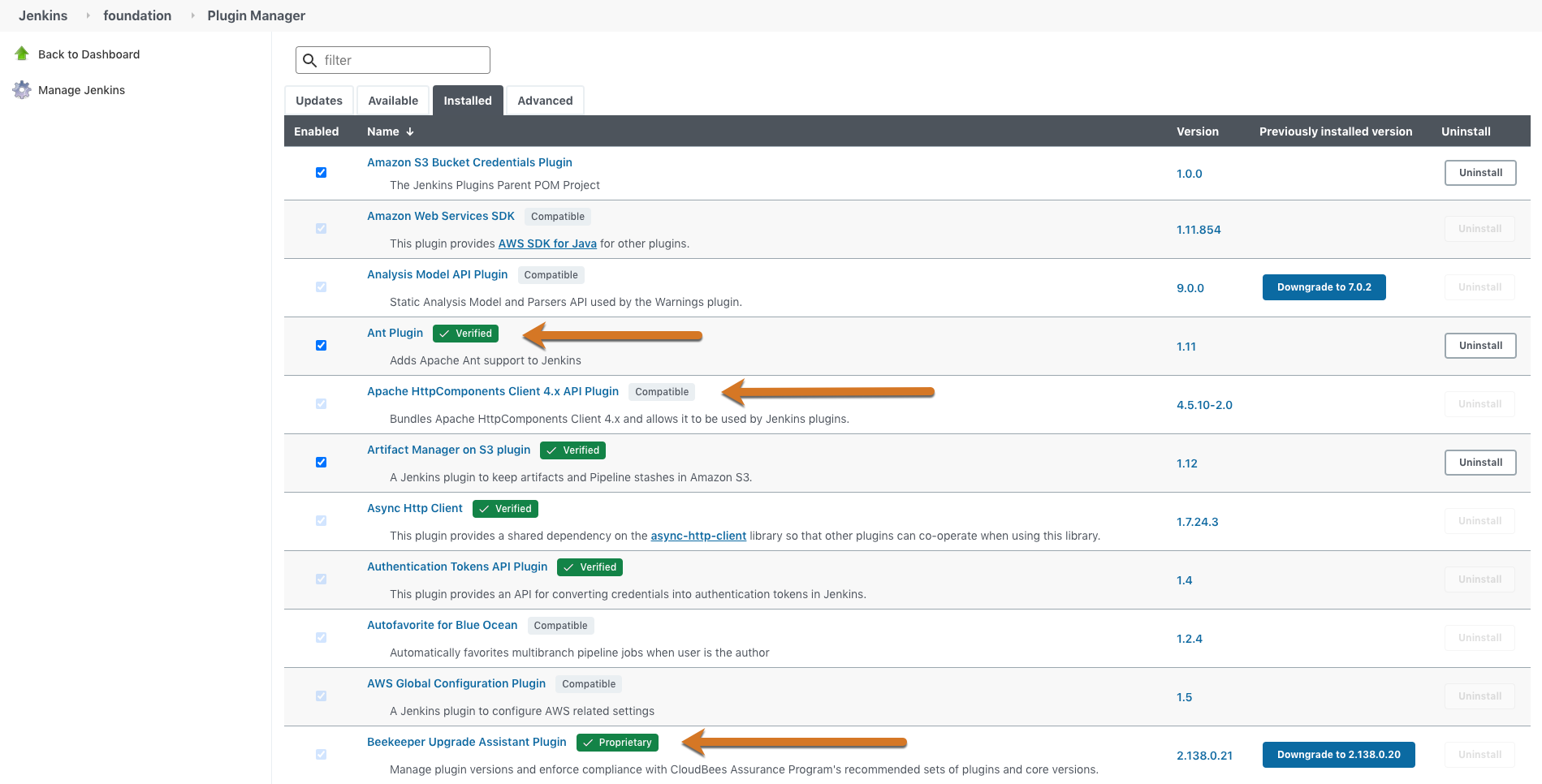Image resolution: width=1542 pixels, height=784 pixels.
Task: Open Manage Jenkins link
Action: 81,90
